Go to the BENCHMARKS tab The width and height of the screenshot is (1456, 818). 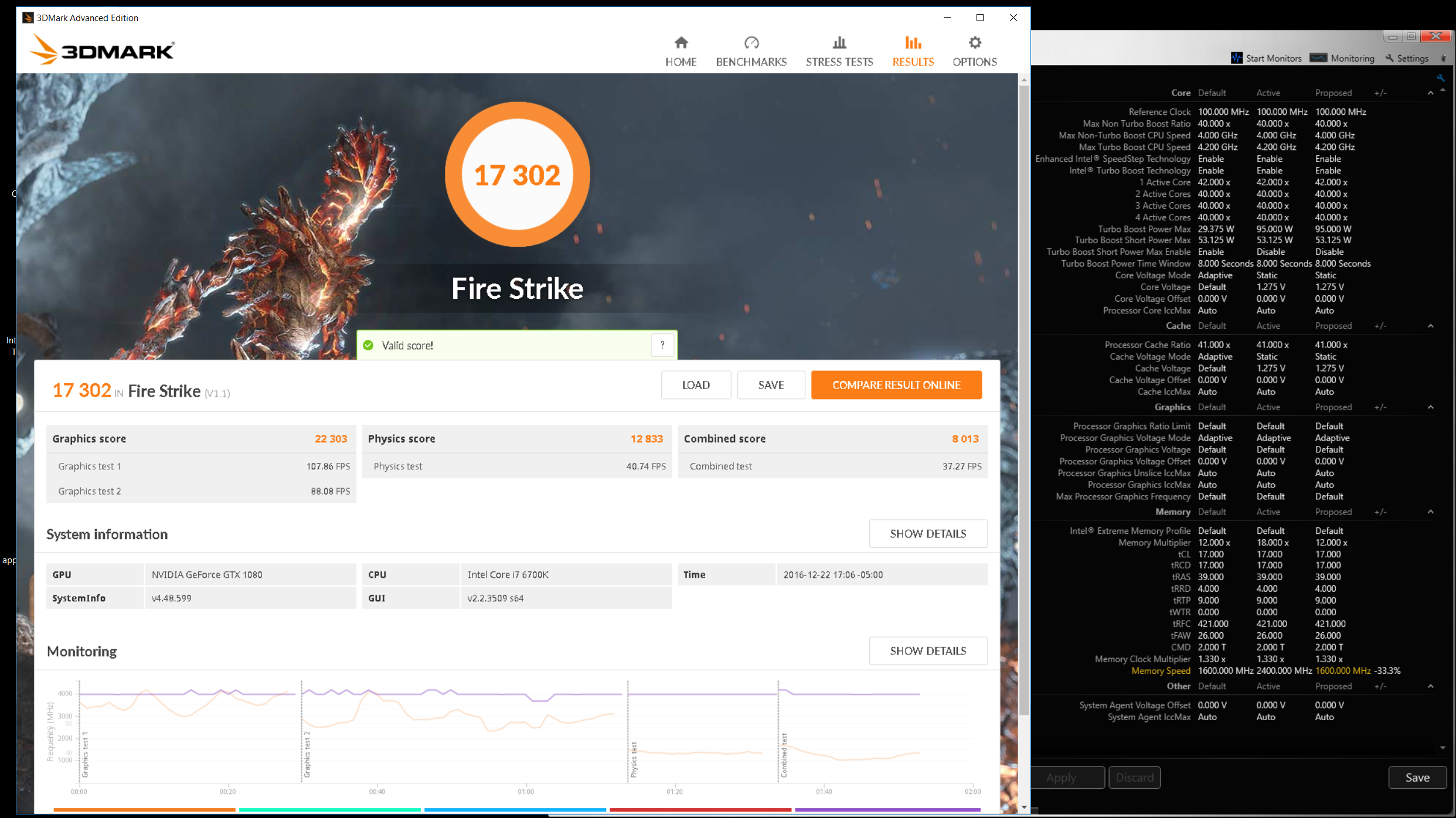[x=751, y=52]
